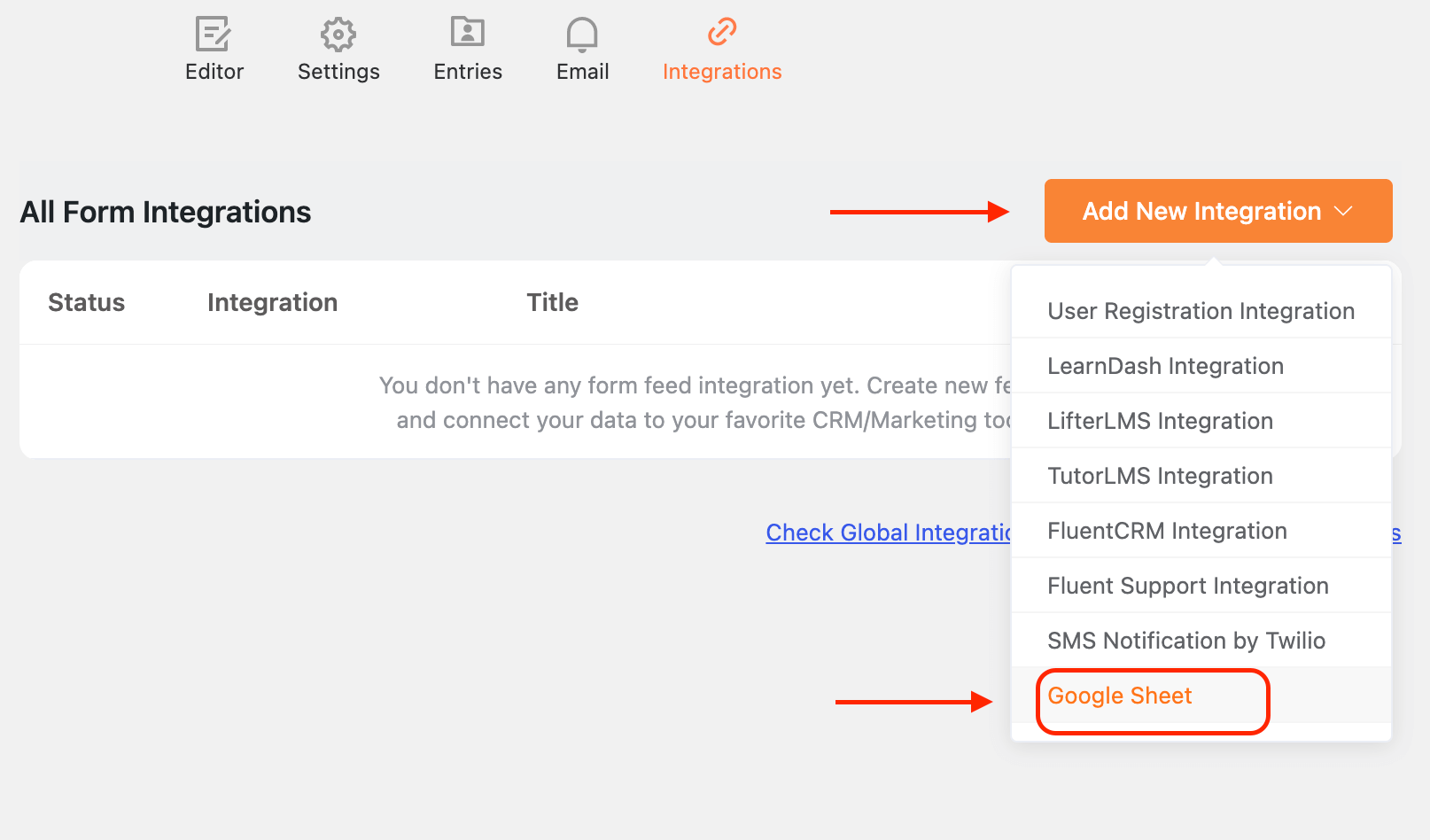Open the Editor pencil icon

pyautogui.click(x=214, y=35)
